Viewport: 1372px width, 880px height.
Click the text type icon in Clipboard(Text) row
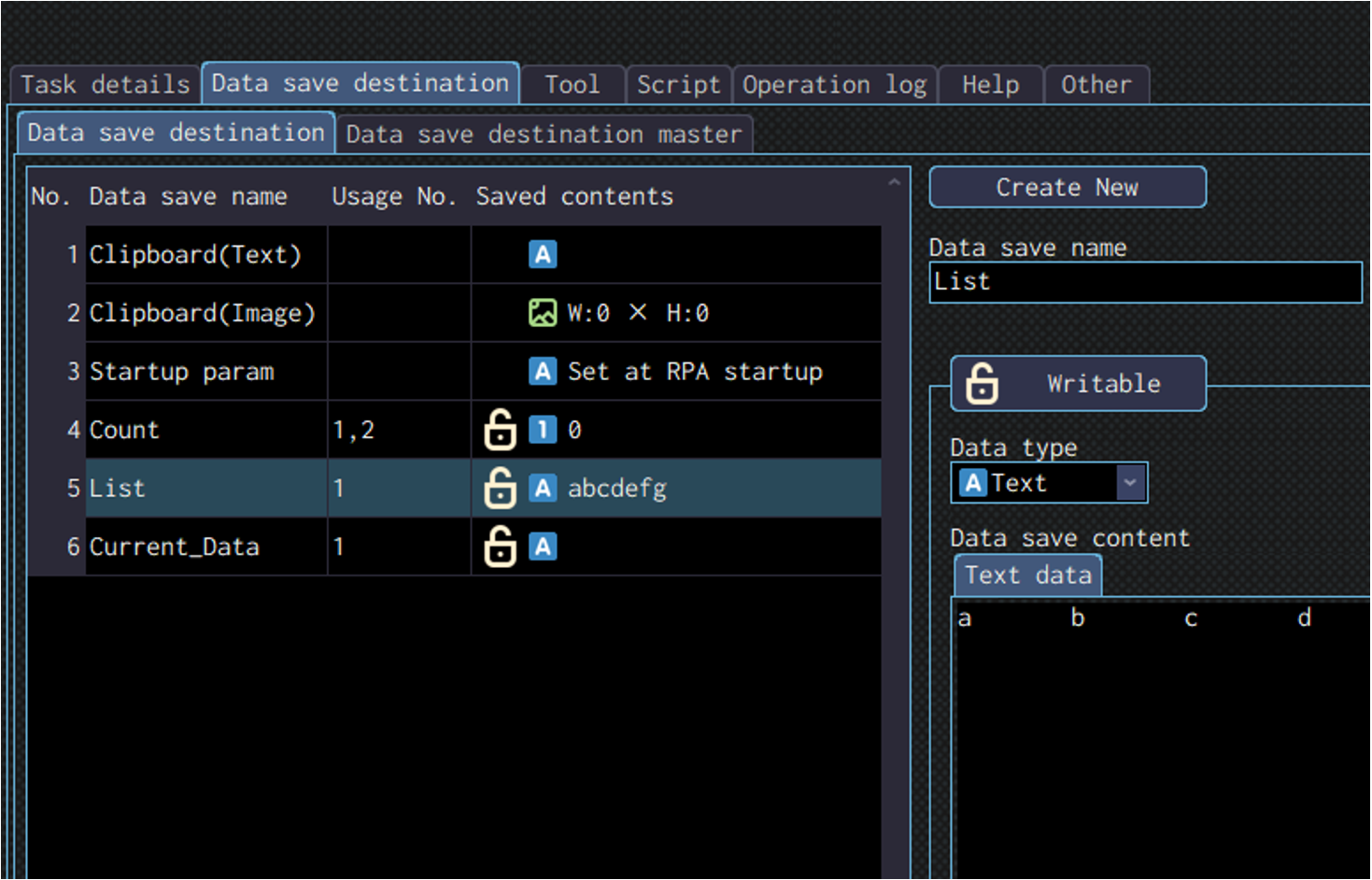pyautogui.click(x=543, y=254)
